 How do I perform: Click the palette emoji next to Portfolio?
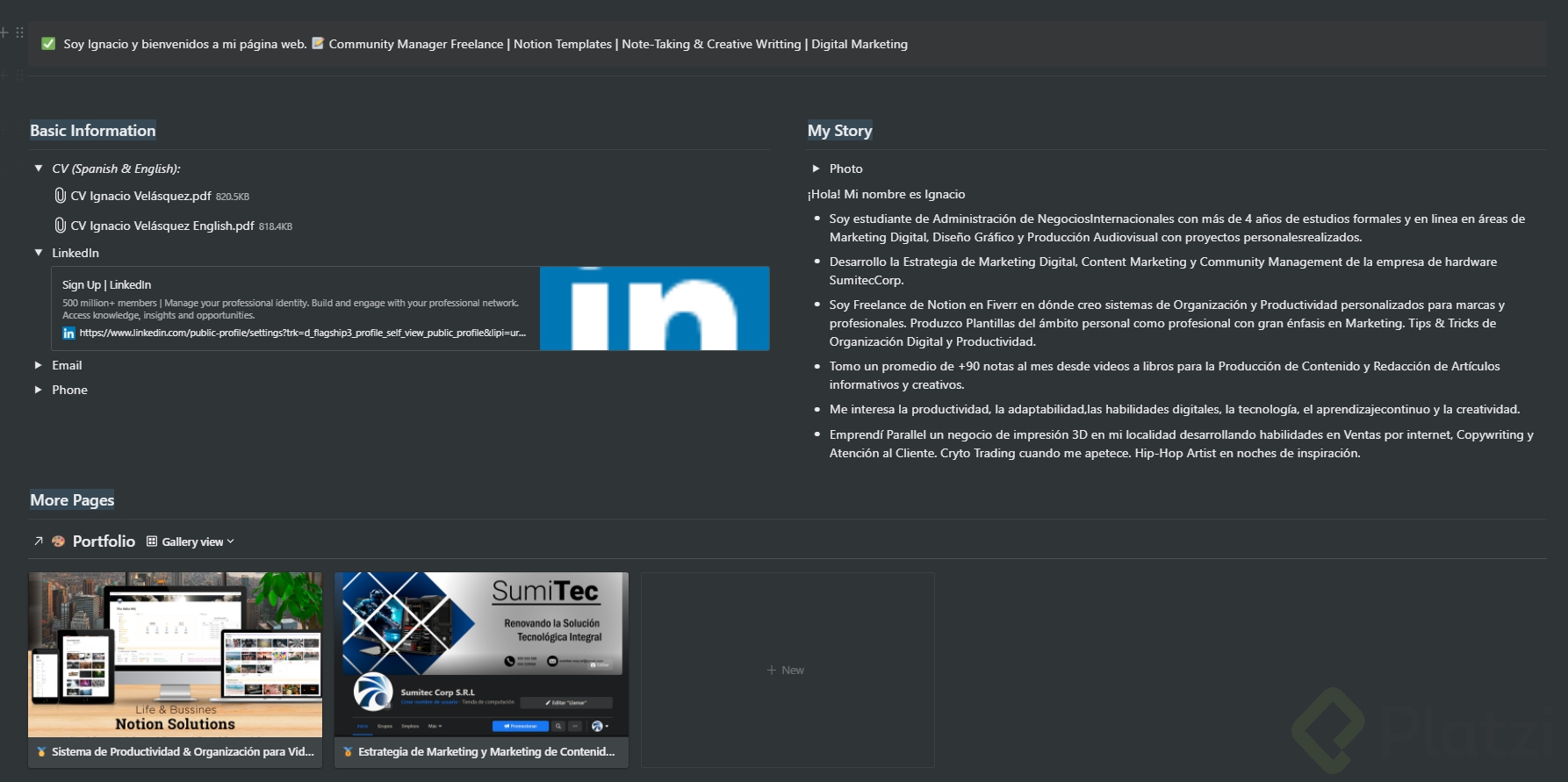[x=58, y=542]
